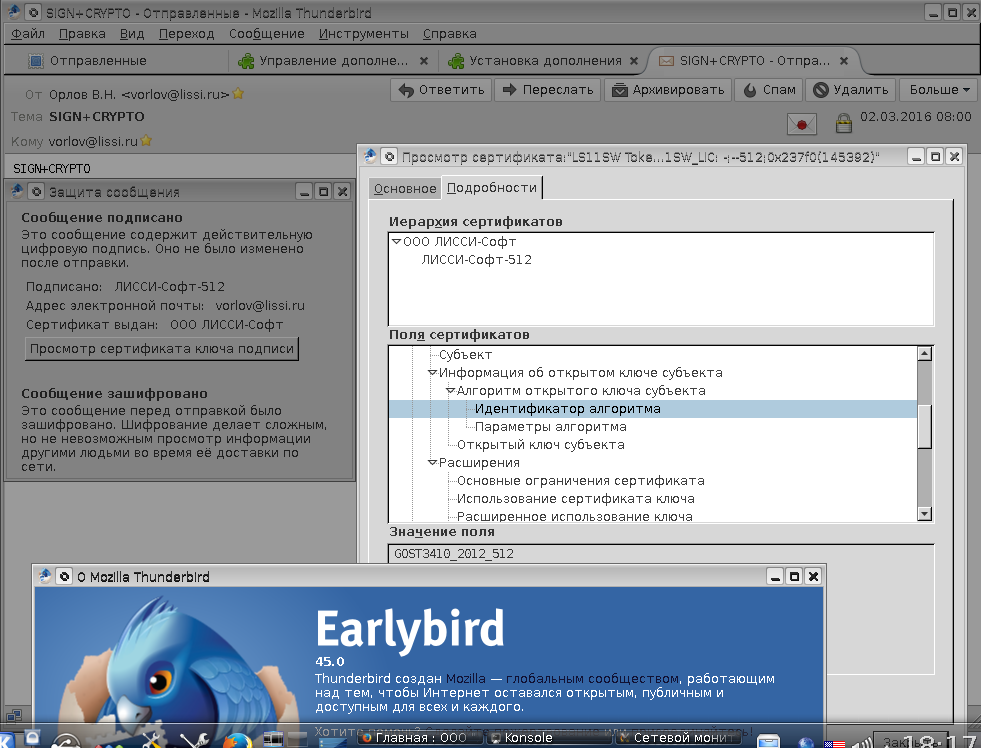Image resolution: width=981 pixels, height=748 pixels.
Task: Click the encrypted-message padlock icon
Action: coord(843,123)
